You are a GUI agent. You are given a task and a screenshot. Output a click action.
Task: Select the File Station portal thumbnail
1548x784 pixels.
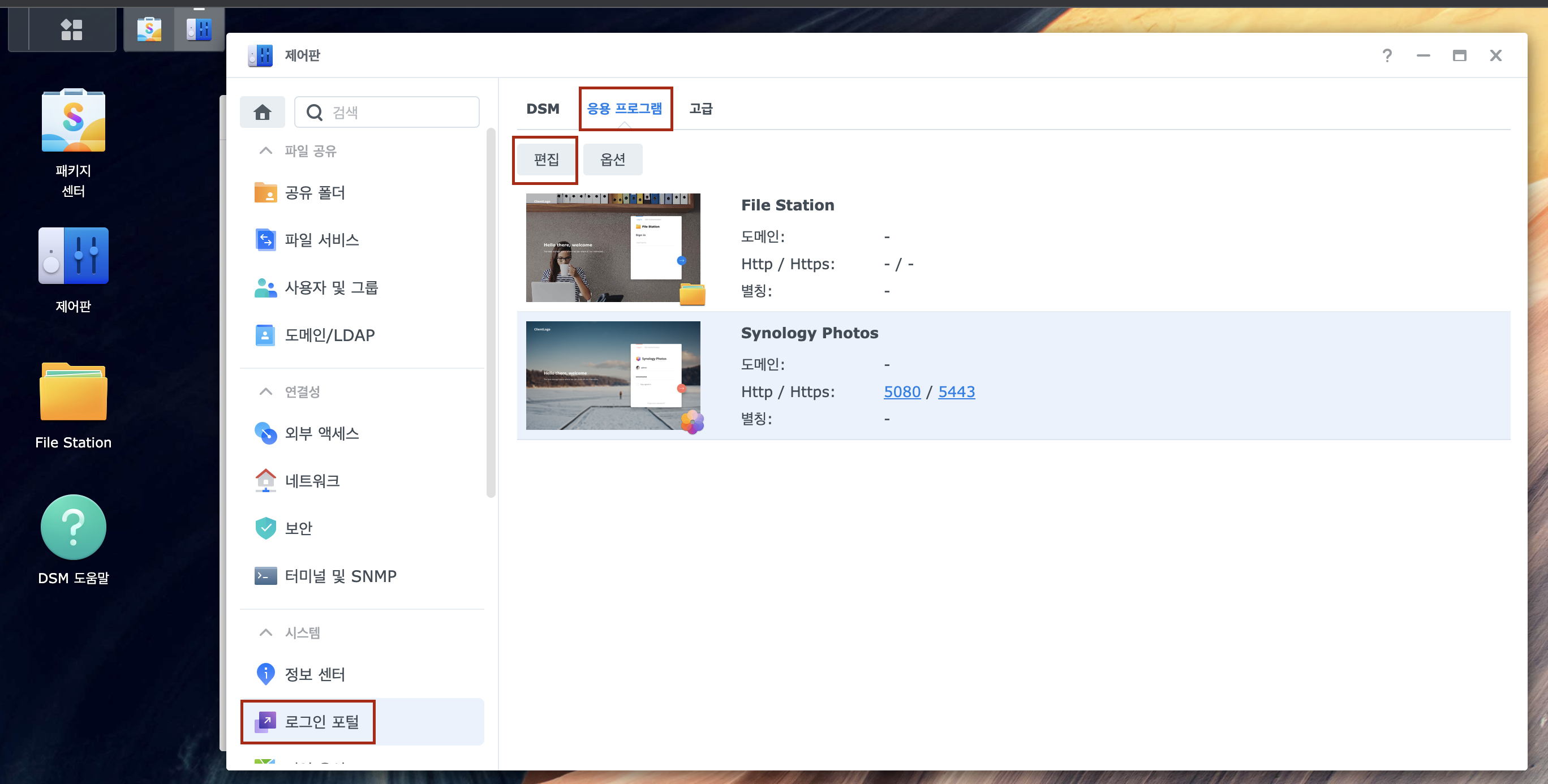point(612,248)
